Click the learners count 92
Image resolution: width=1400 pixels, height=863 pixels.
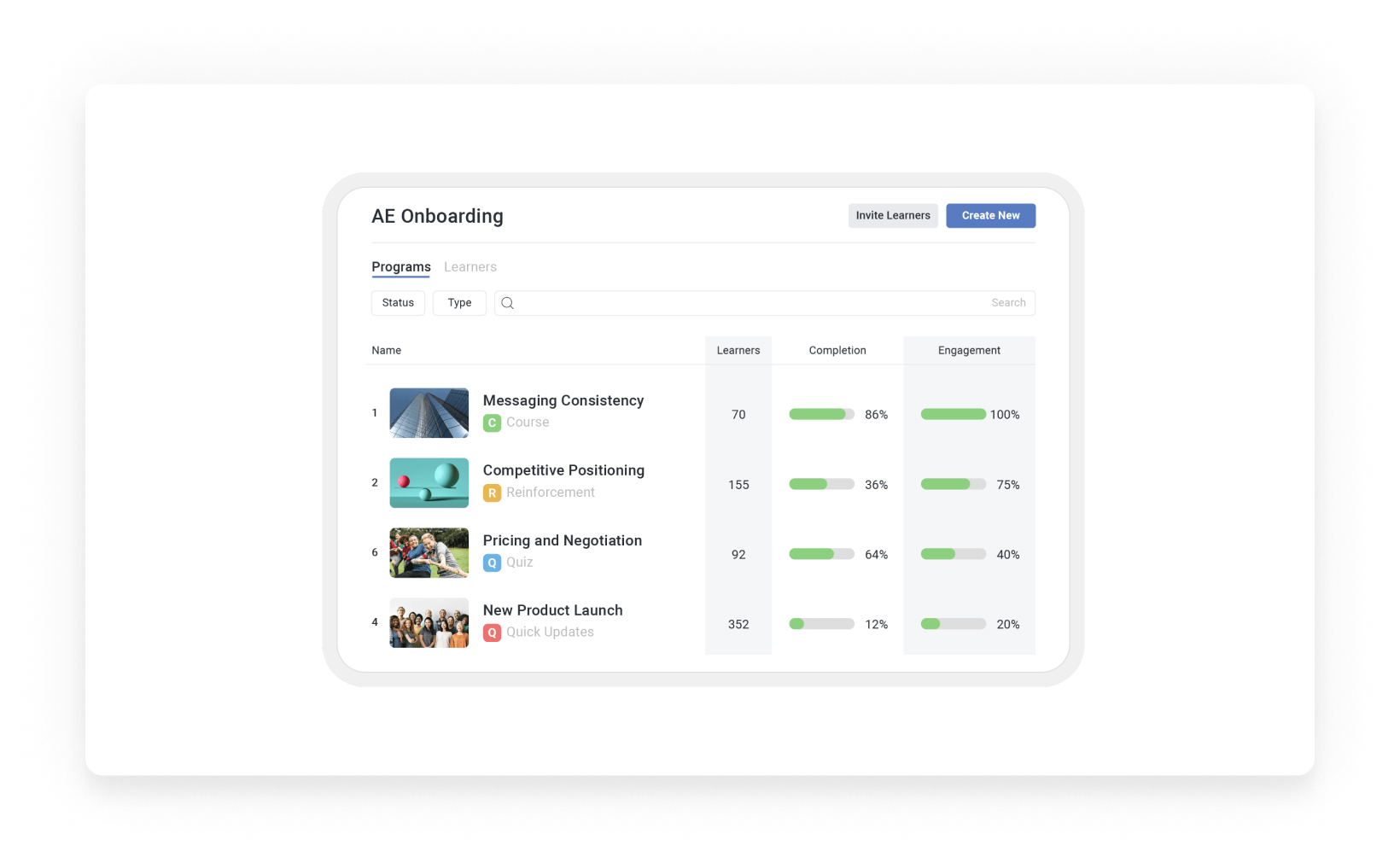click(738, 555)
